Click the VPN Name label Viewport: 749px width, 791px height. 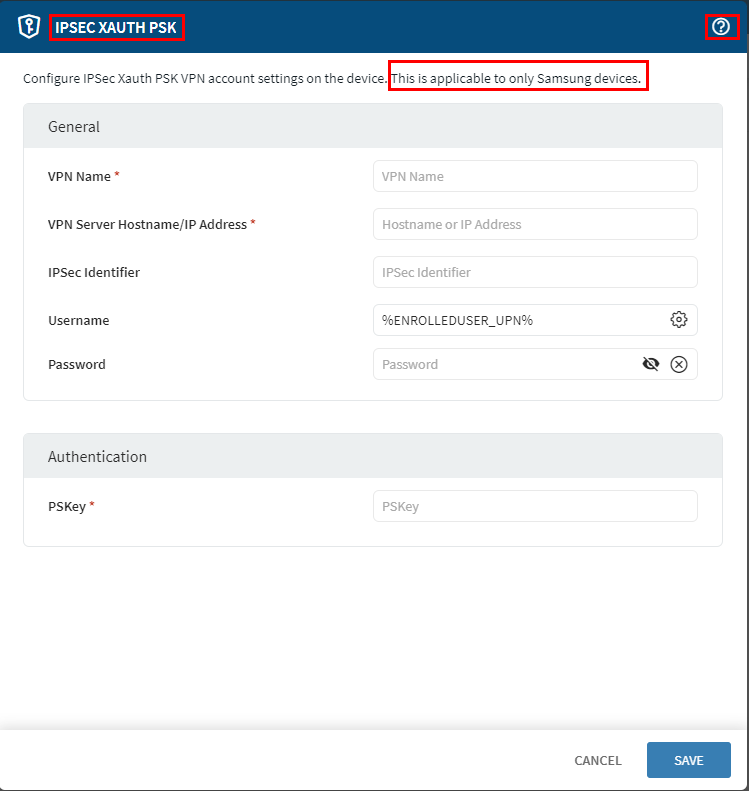[79, 176]
